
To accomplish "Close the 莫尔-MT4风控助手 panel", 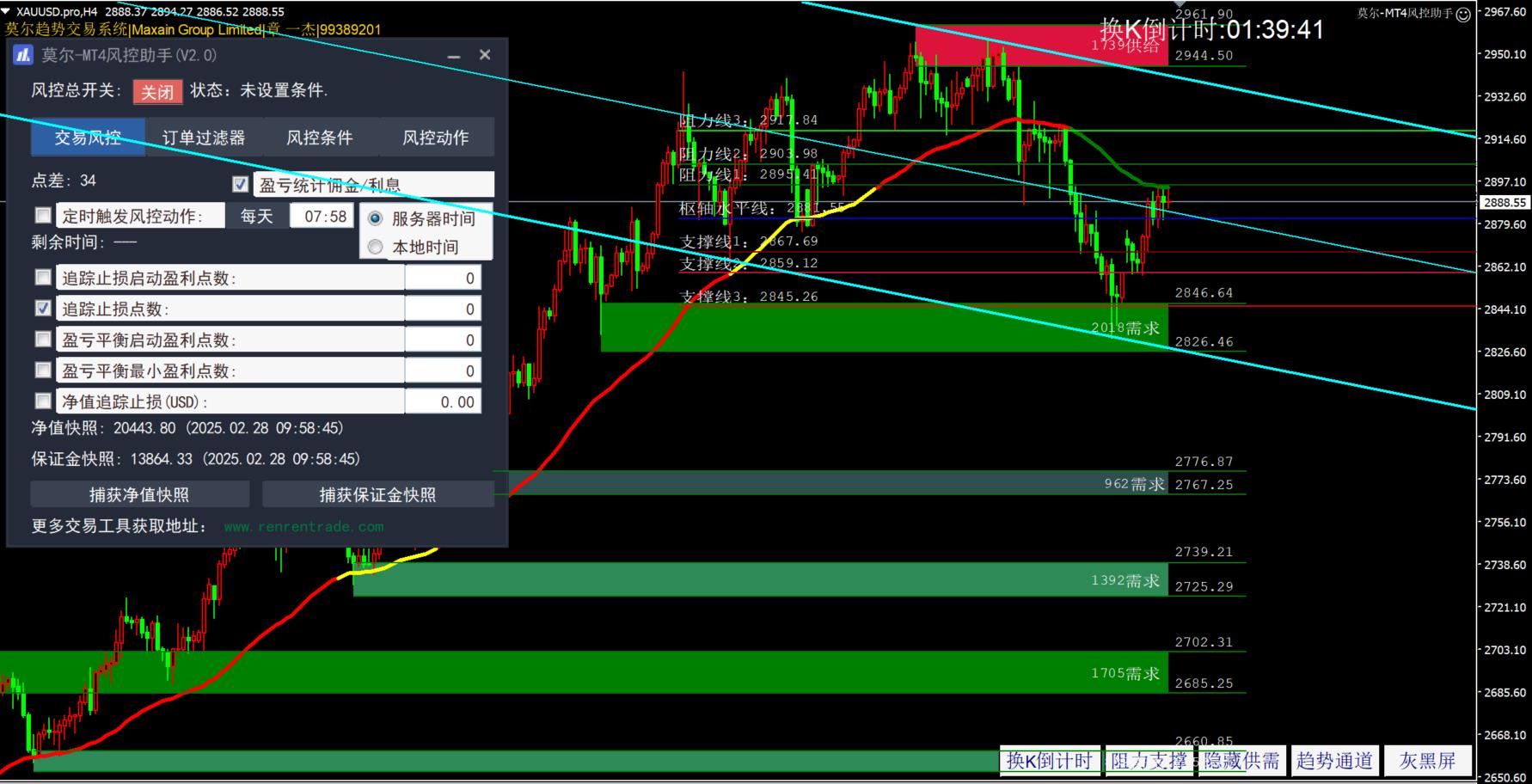I will pyautogui.click(x=485, y=55).
